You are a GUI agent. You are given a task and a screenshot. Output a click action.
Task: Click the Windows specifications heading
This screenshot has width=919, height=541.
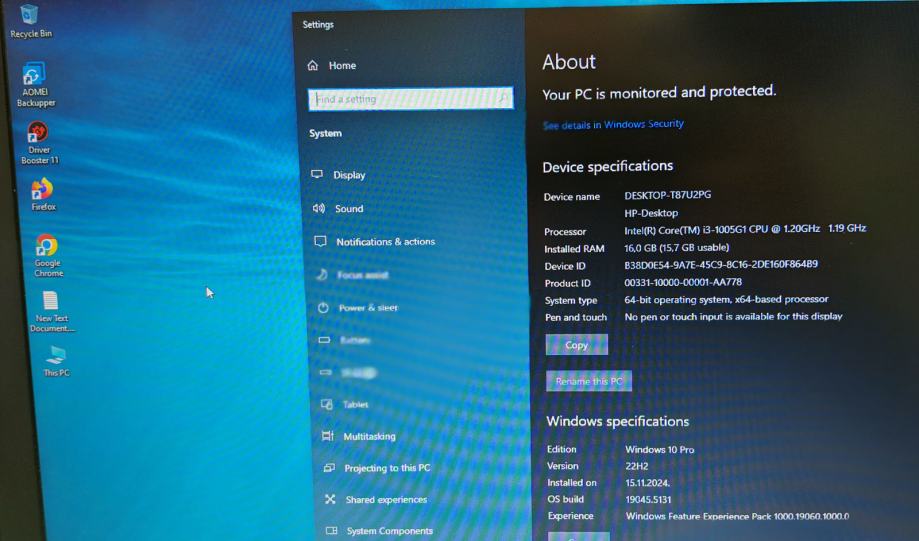(x=618, y=421)
